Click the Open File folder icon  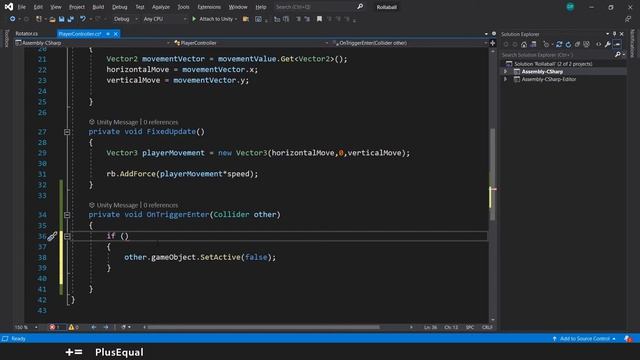point(52,19)
